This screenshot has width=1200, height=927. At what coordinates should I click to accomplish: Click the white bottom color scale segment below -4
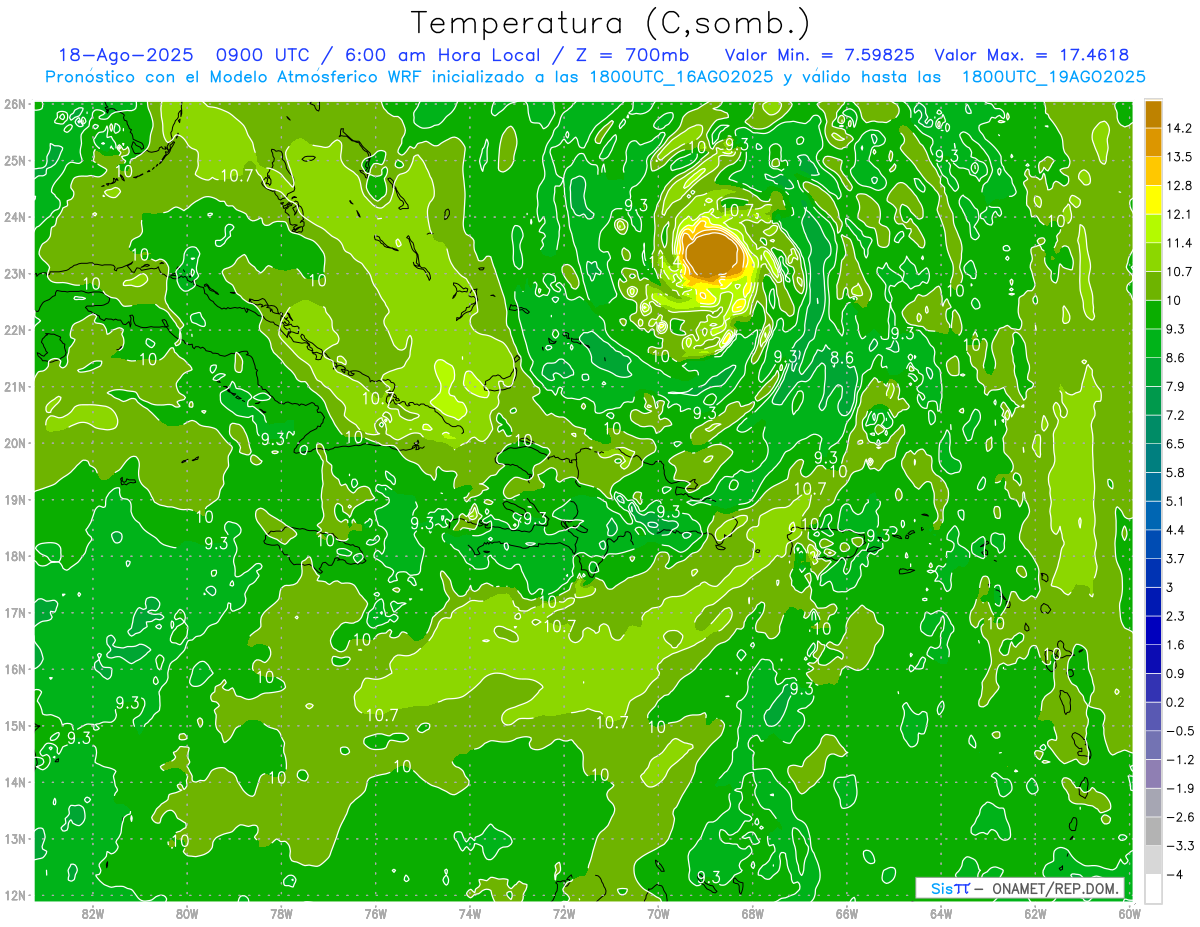tap(1154, 888)
